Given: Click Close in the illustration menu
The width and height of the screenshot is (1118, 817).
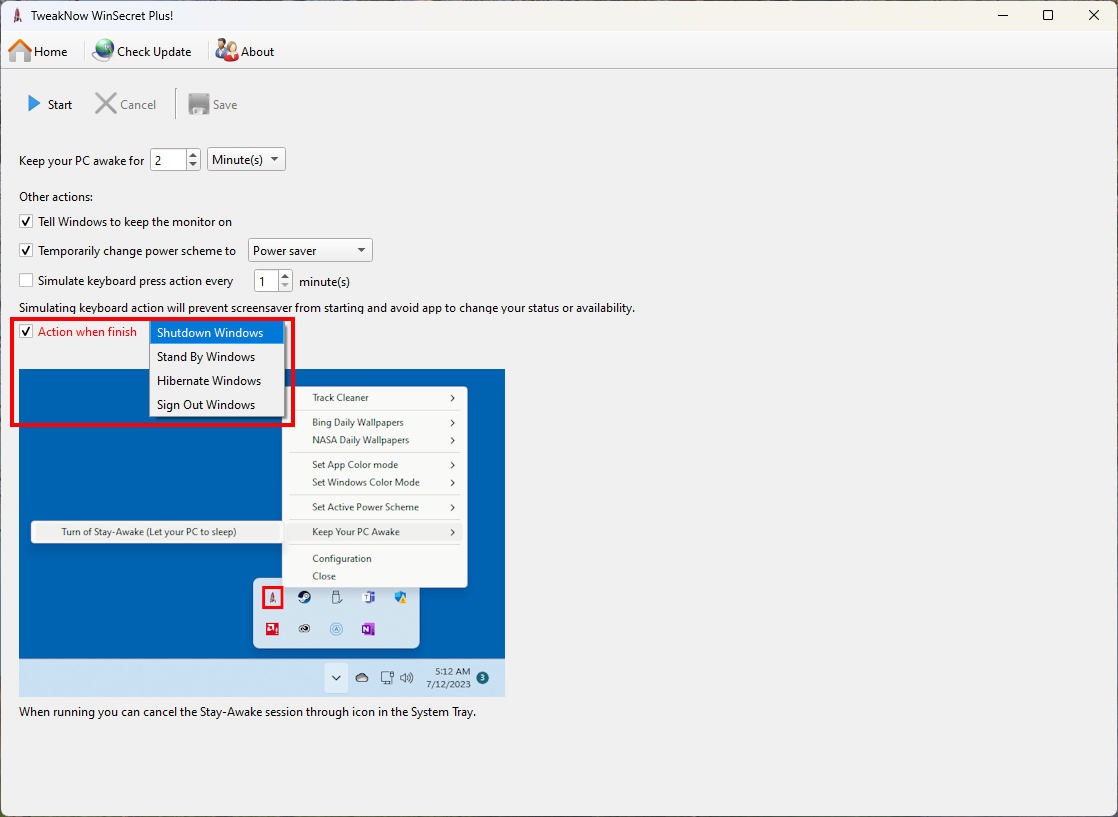Looking at the screenshot, I should (x=324, y=576).
